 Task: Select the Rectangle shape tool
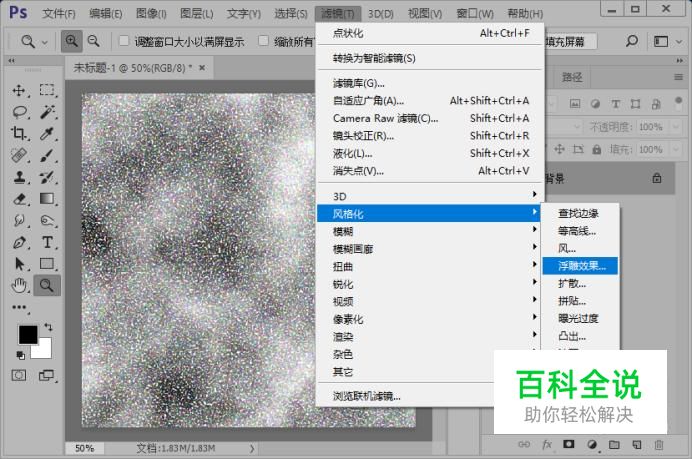tap(47, 263)
